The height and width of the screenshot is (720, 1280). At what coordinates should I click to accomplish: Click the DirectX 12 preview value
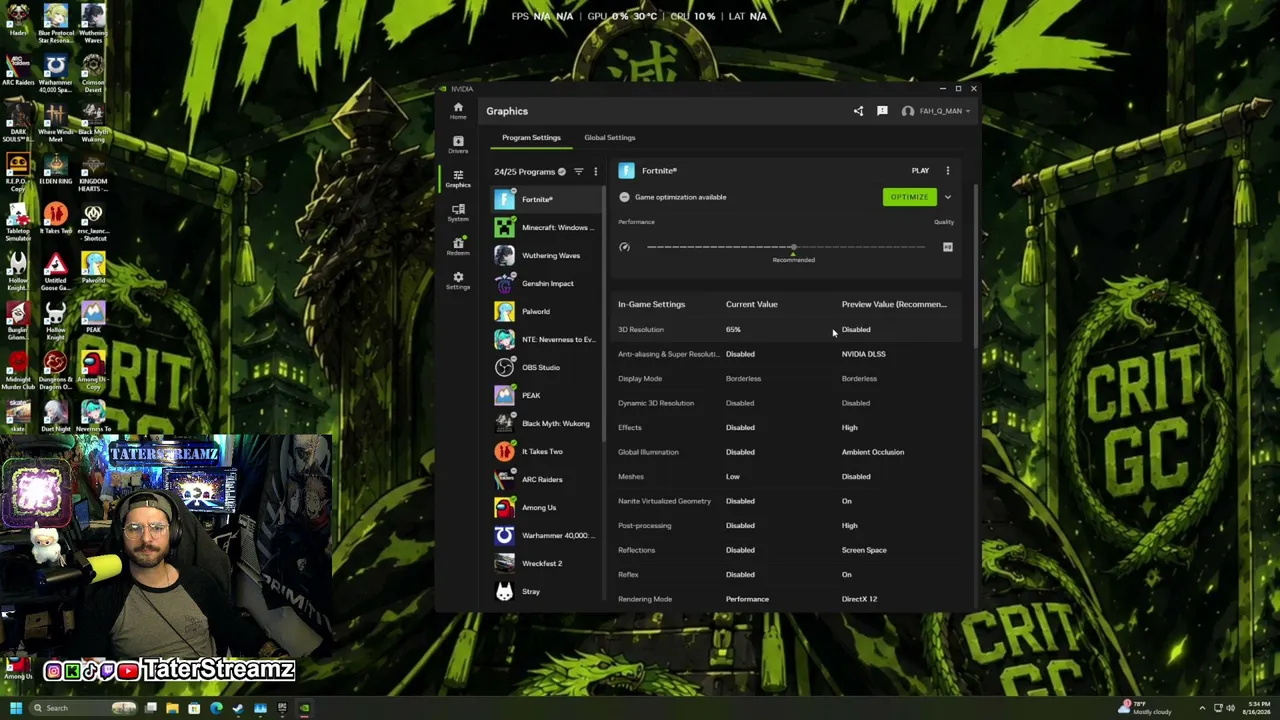[x=859, y=599]
